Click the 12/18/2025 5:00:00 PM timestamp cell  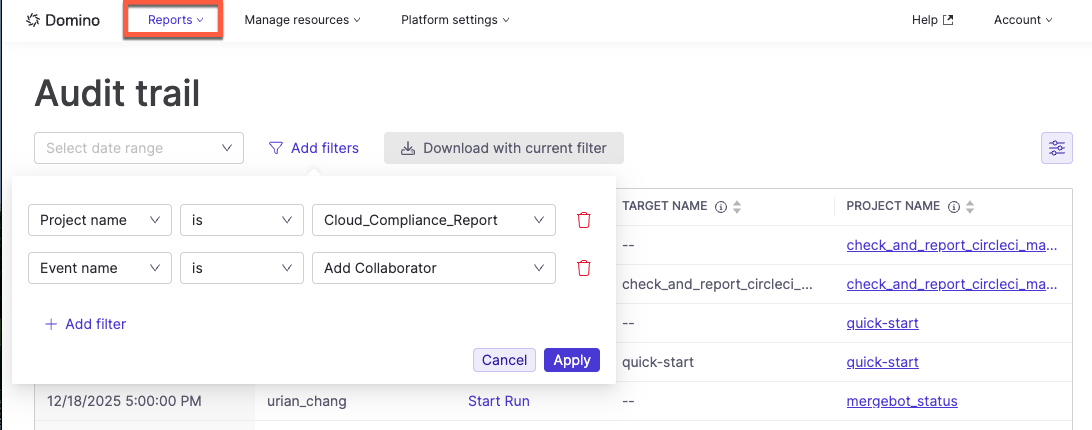pyautogui.click(x=124, y=401)
